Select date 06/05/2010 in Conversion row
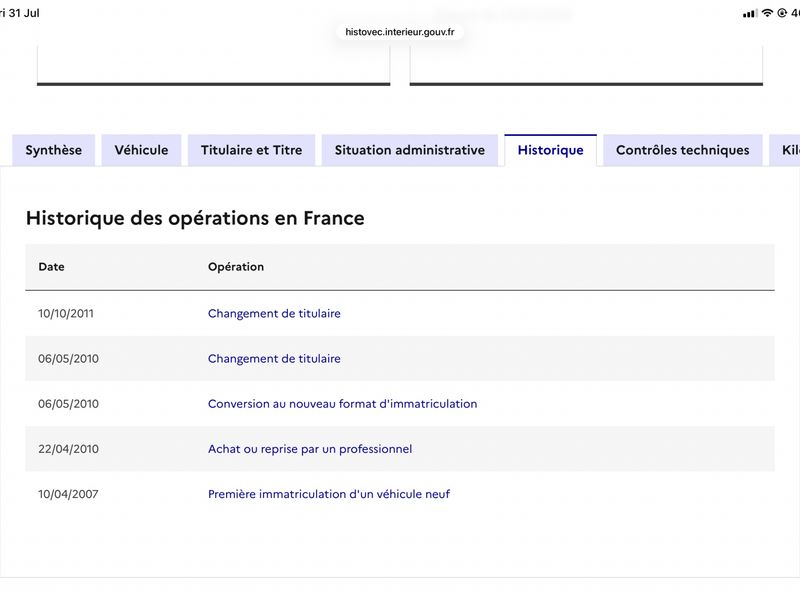Viewport: 800px width, 600px height. pyautogui.click(x=68, y=404)
